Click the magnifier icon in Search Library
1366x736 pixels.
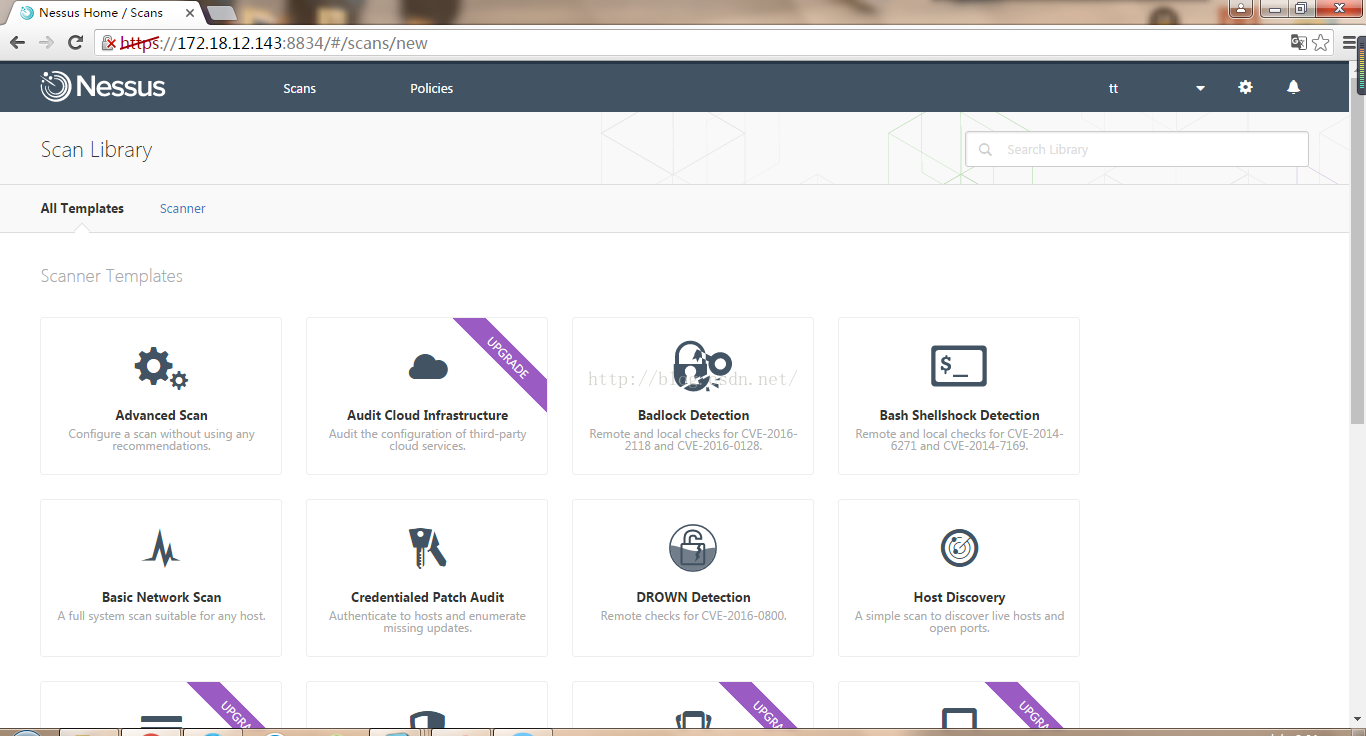coord(986,149)
